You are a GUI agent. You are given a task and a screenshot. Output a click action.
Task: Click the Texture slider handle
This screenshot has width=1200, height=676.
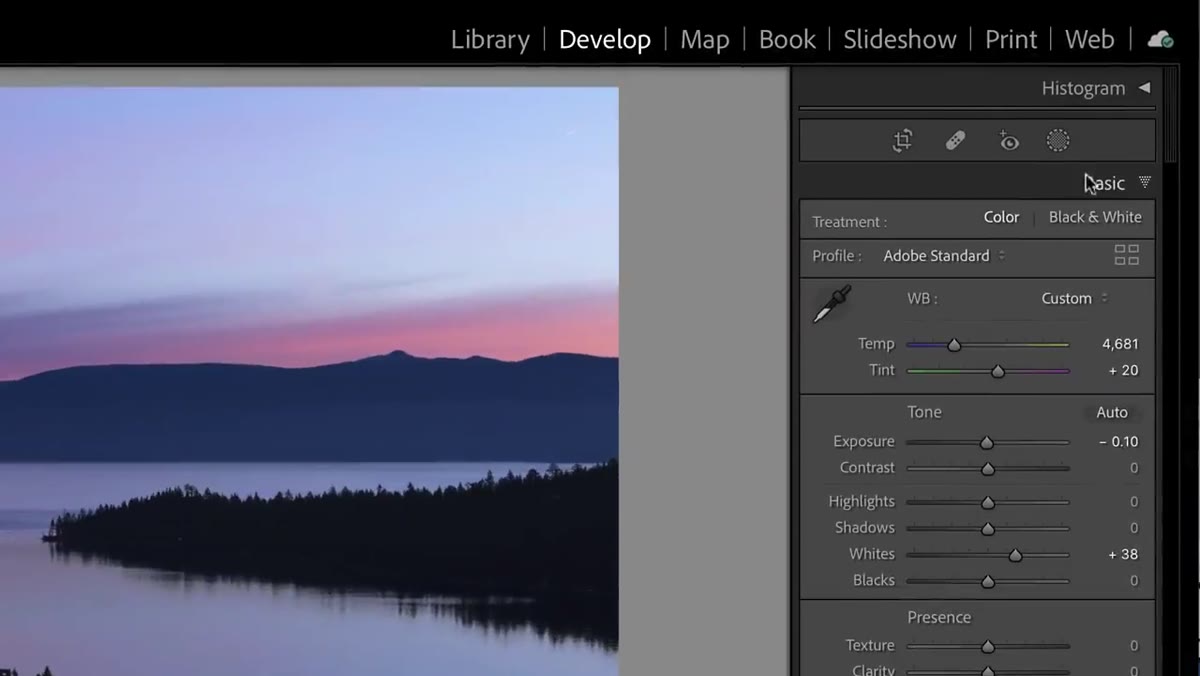click(988, 646)
